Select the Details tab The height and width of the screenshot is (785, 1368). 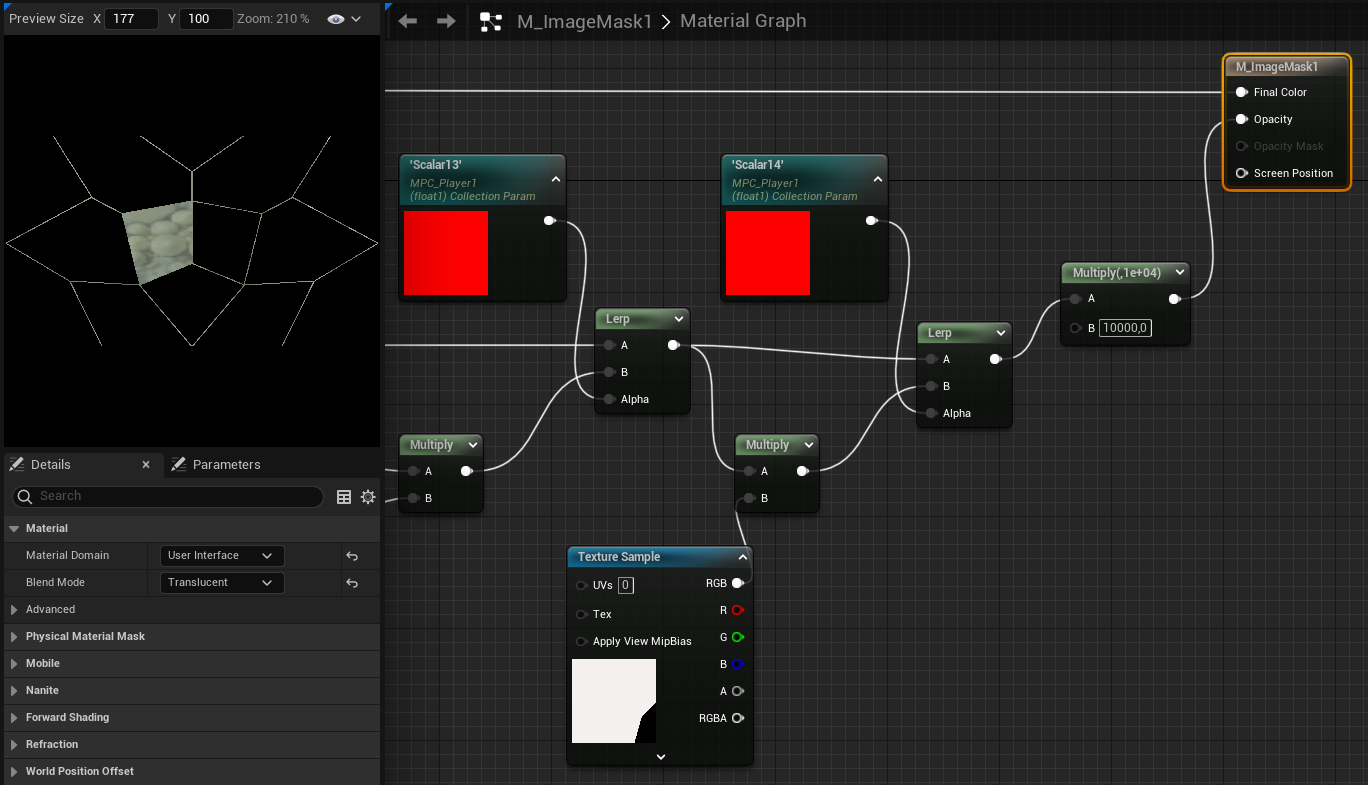pyautogui.click(x=50, y=465)
